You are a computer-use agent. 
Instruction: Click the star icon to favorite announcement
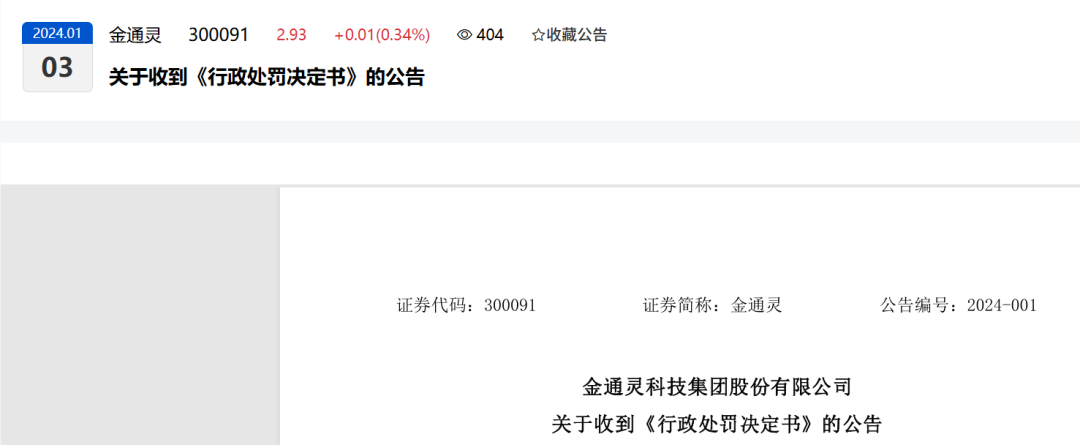[x=538, y=35]
